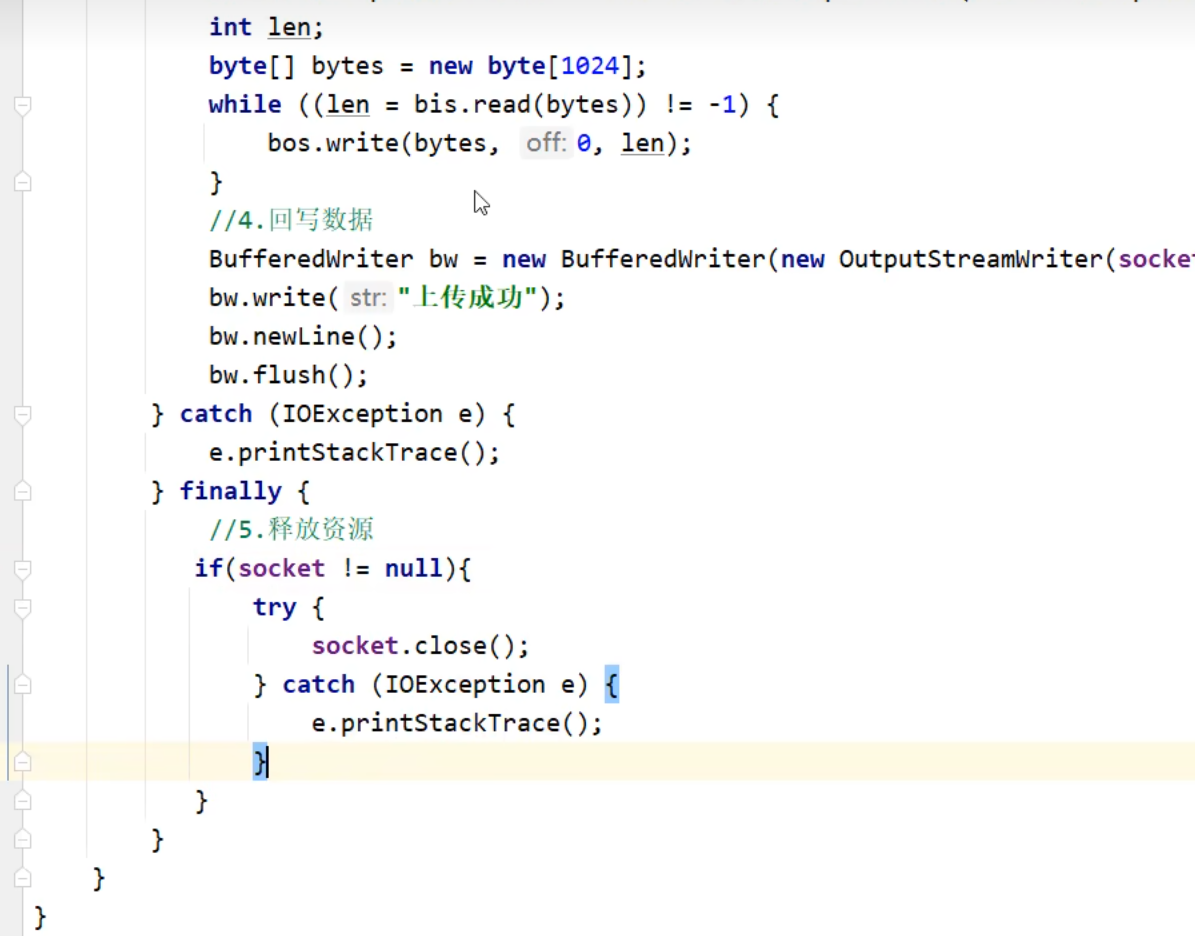Click the number 1024 in the byte array
This screenshot has height=936, width=1195.
tap(590, 66)
